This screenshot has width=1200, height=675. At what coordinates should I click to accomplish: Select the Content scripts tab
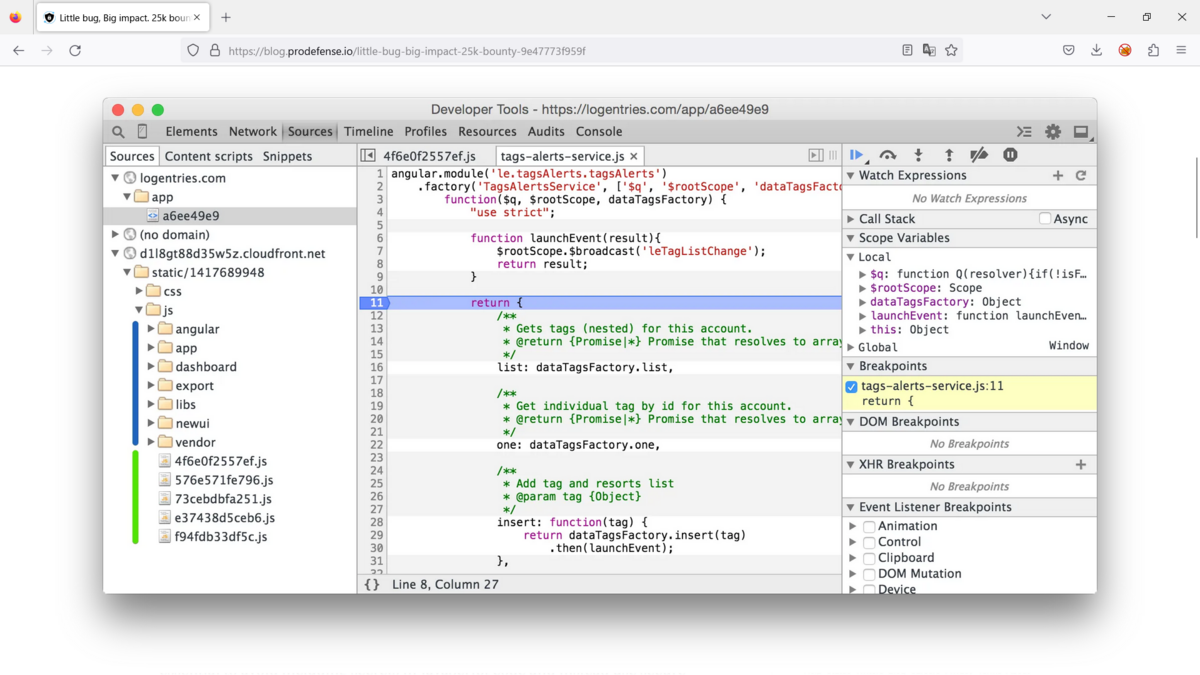(x=208, y=156)
